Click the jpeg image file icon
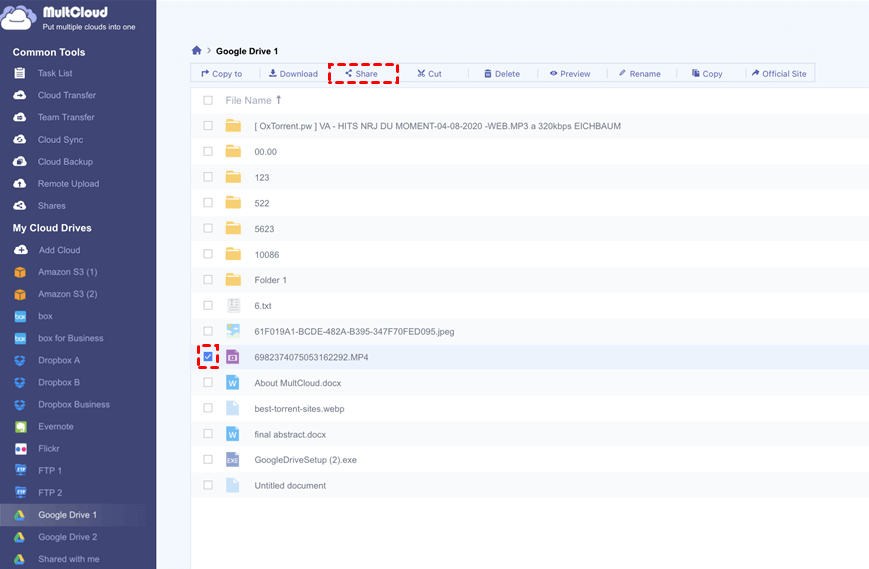 (x=233, y=331)
